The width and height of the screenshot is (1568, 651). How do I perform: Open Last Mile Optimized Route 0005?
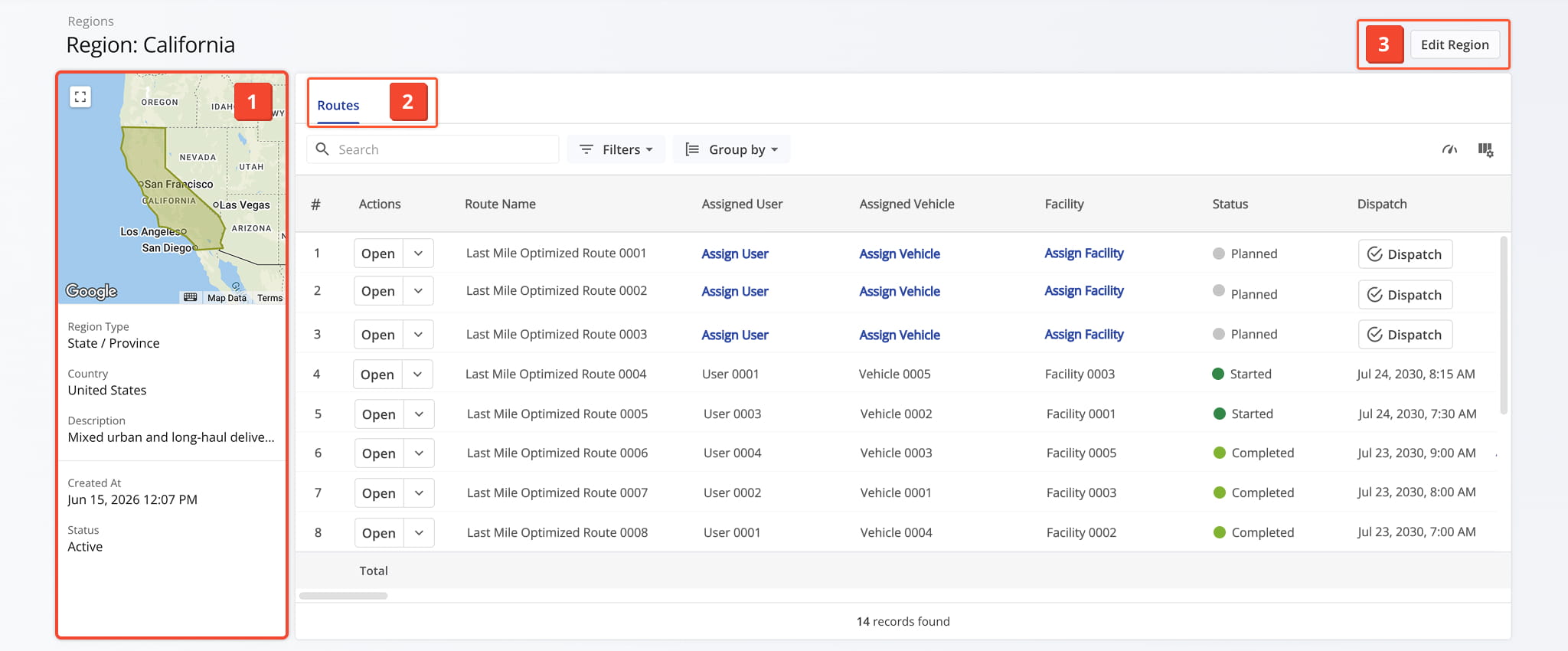pyautogui.click(x=379, y=414)
